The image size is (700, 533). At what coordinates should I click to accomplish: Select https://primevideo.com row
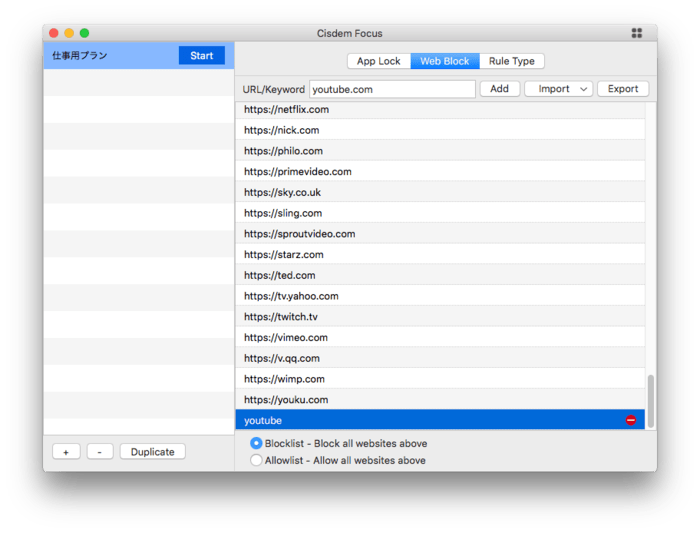440,171
